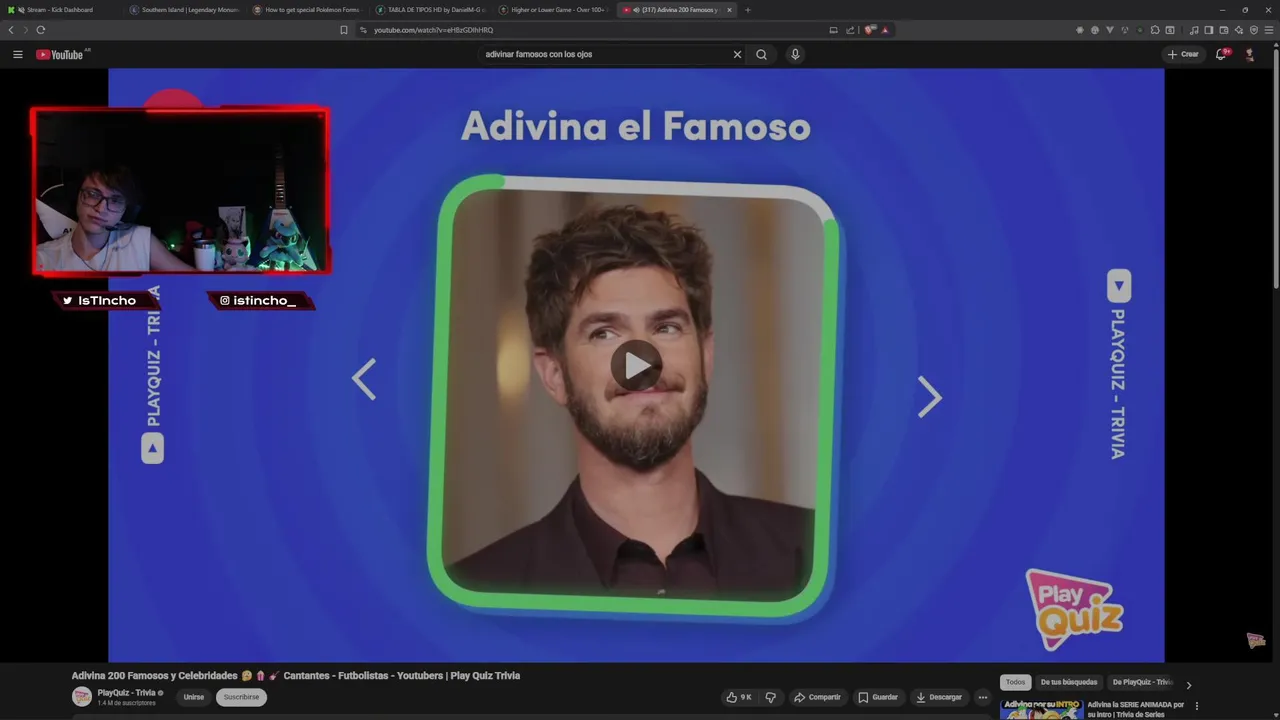Open the Brave VPN shield icon
1280x720 pixels.
tap(1254, 30)
